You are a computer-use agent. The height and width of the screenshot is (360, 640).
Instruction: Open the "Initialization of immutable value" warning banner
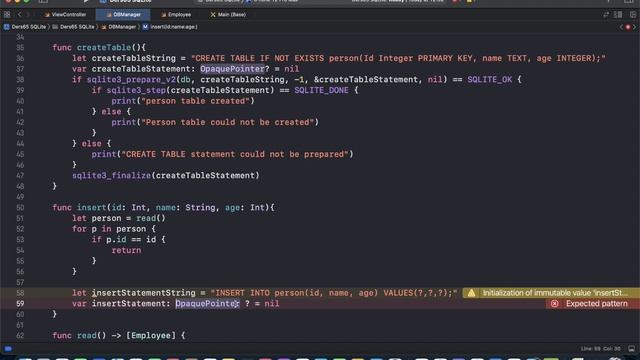551,293
